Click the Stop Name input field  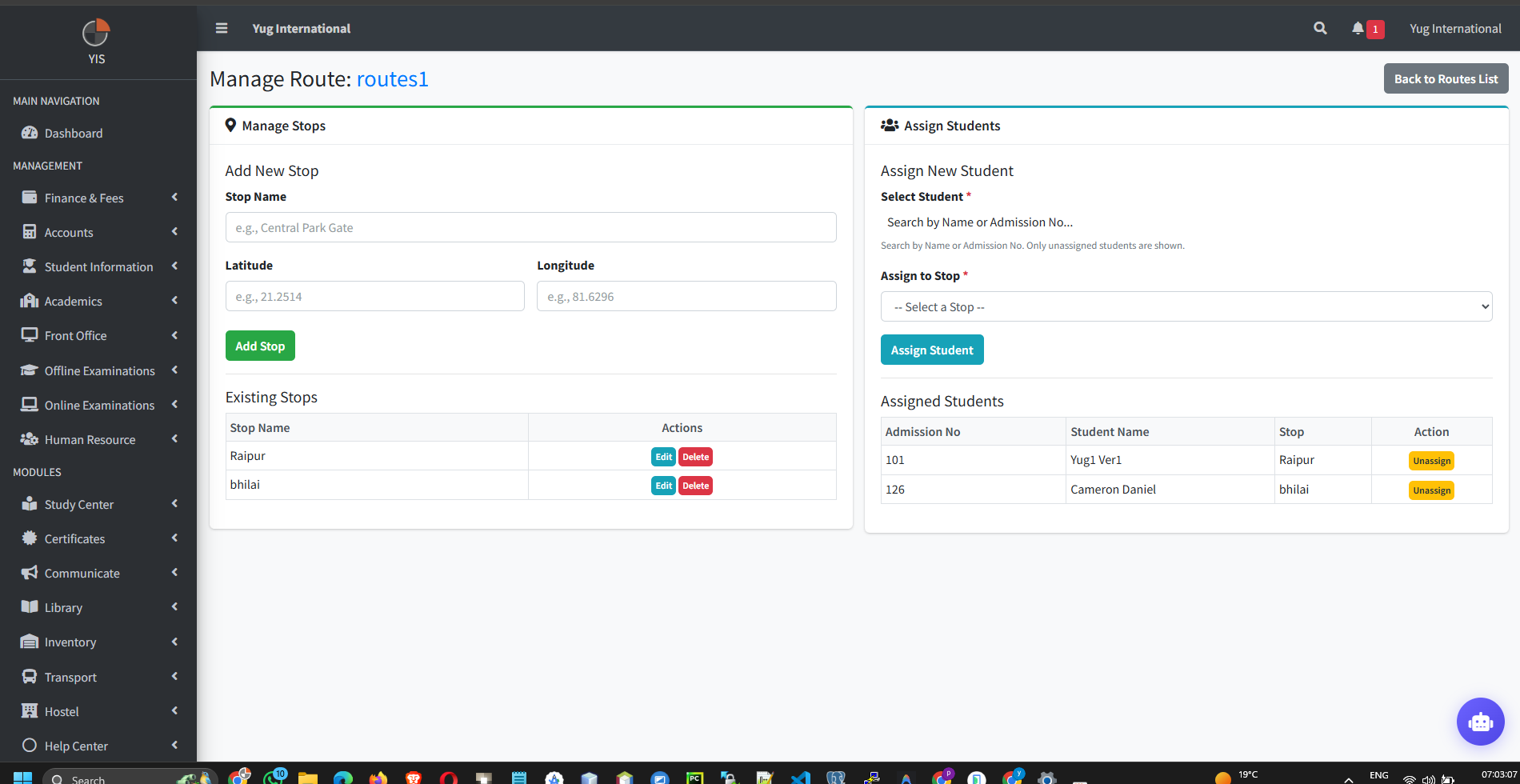(x=530, y=227)
